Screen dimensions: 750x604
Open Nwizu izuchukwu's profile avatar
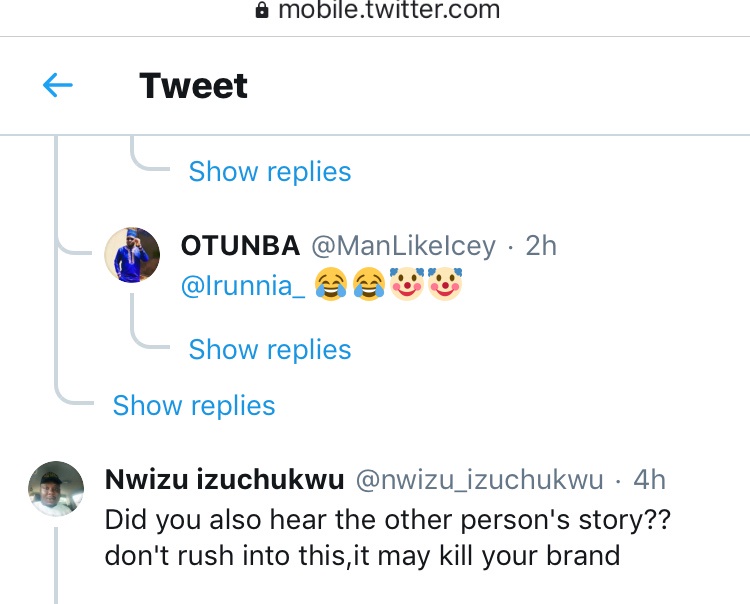coord(55,488)
